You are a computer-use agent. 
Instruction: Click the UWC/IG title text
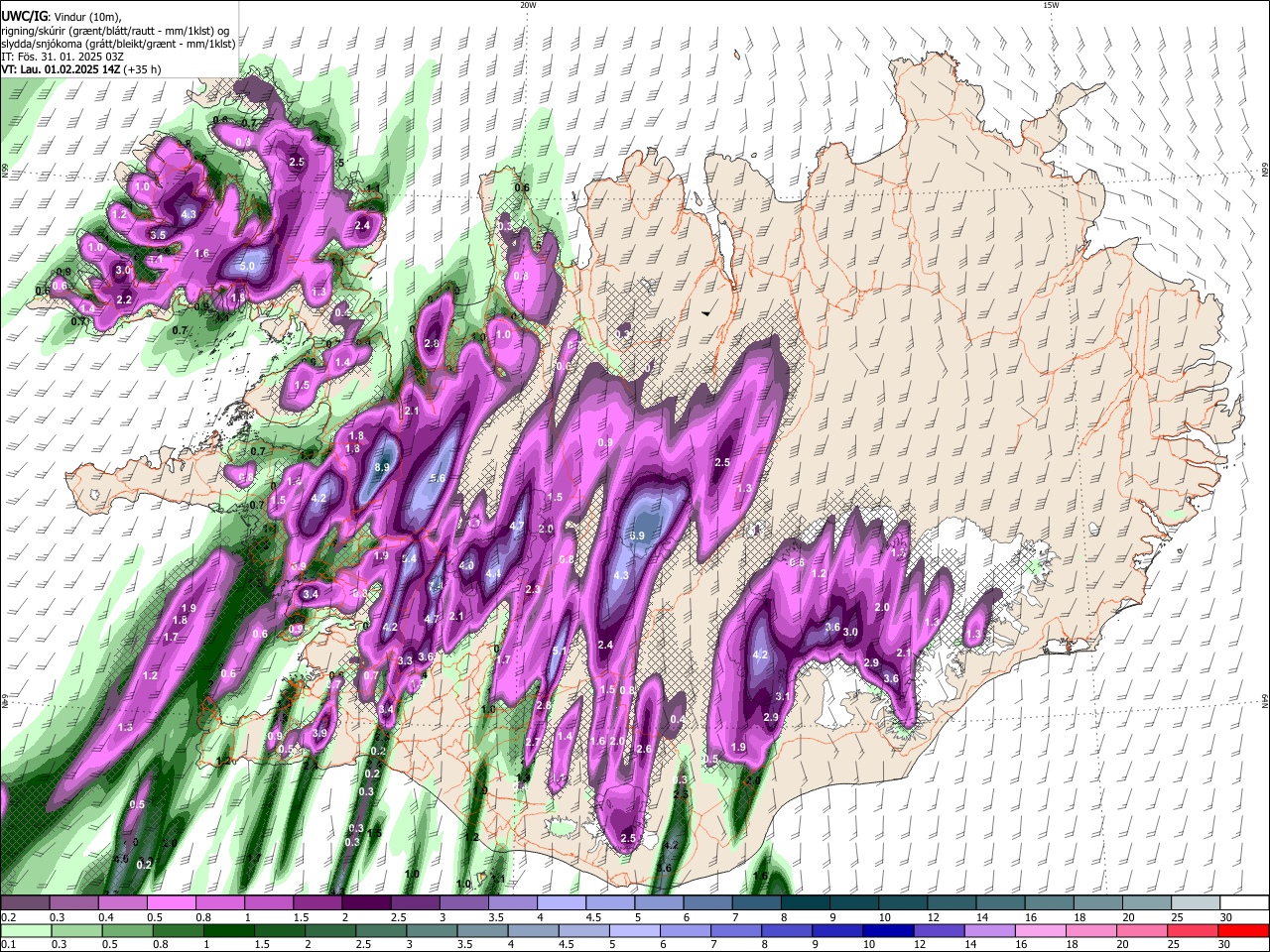coord(24,15)
